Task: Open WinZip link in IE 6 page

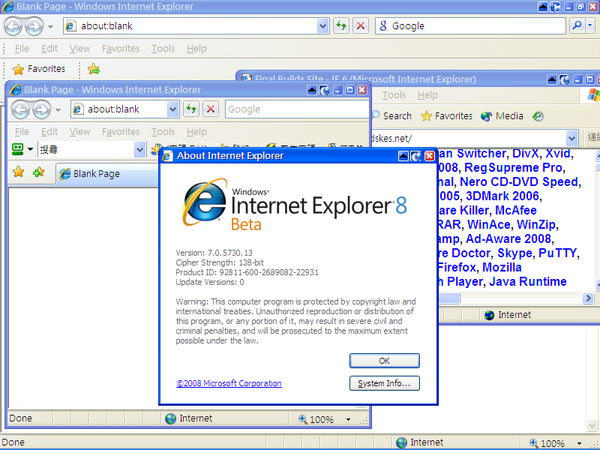Action: pyautogui.click(x=536, y=224)
